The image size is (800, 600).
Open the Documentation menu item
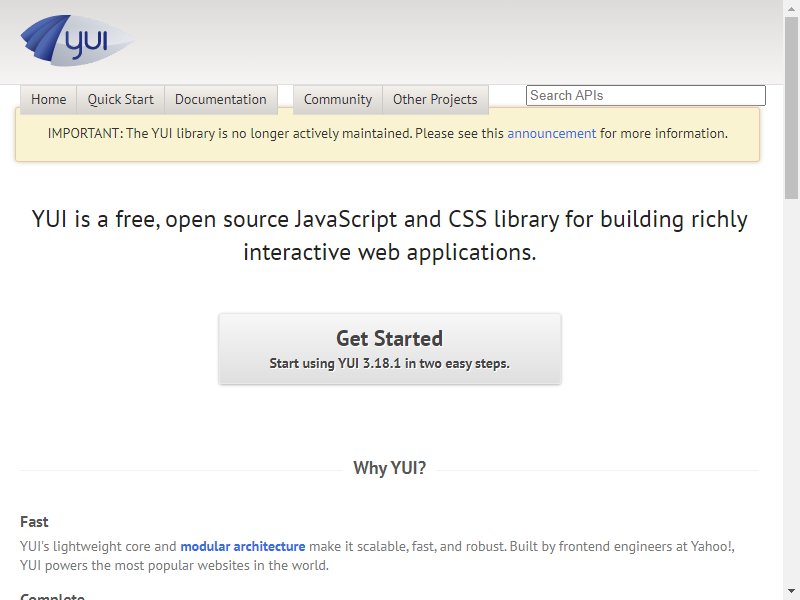[x=220, y=99]
